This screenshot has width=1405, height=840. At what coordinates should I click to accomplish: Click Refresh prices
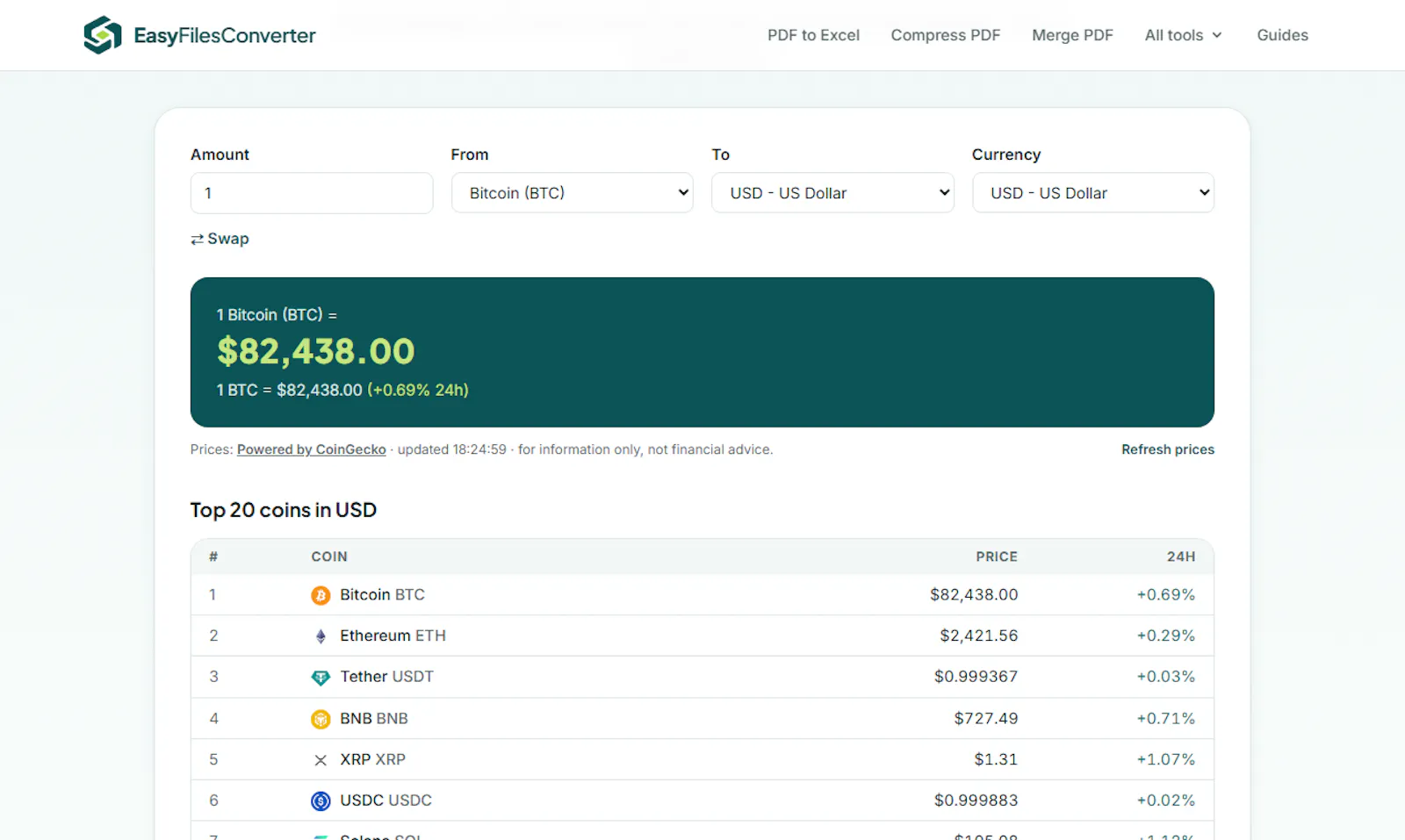click(1168, 449)
